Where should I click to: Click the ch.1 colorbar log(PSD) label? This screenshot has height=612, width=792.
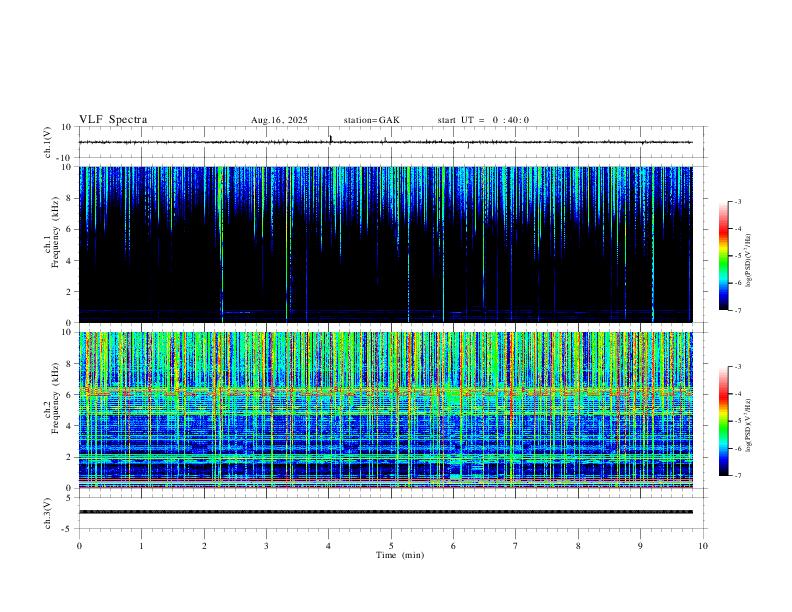click(749, 260)
